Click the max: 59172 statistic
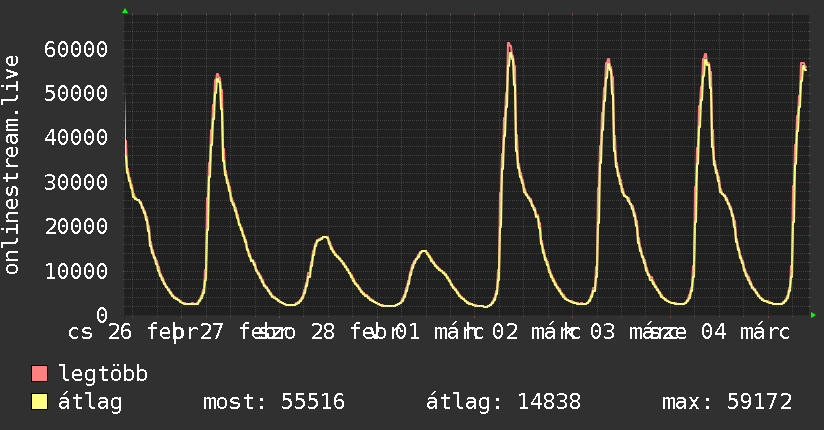This screenshot has width=824, height=430. click(x=727, y=402)
